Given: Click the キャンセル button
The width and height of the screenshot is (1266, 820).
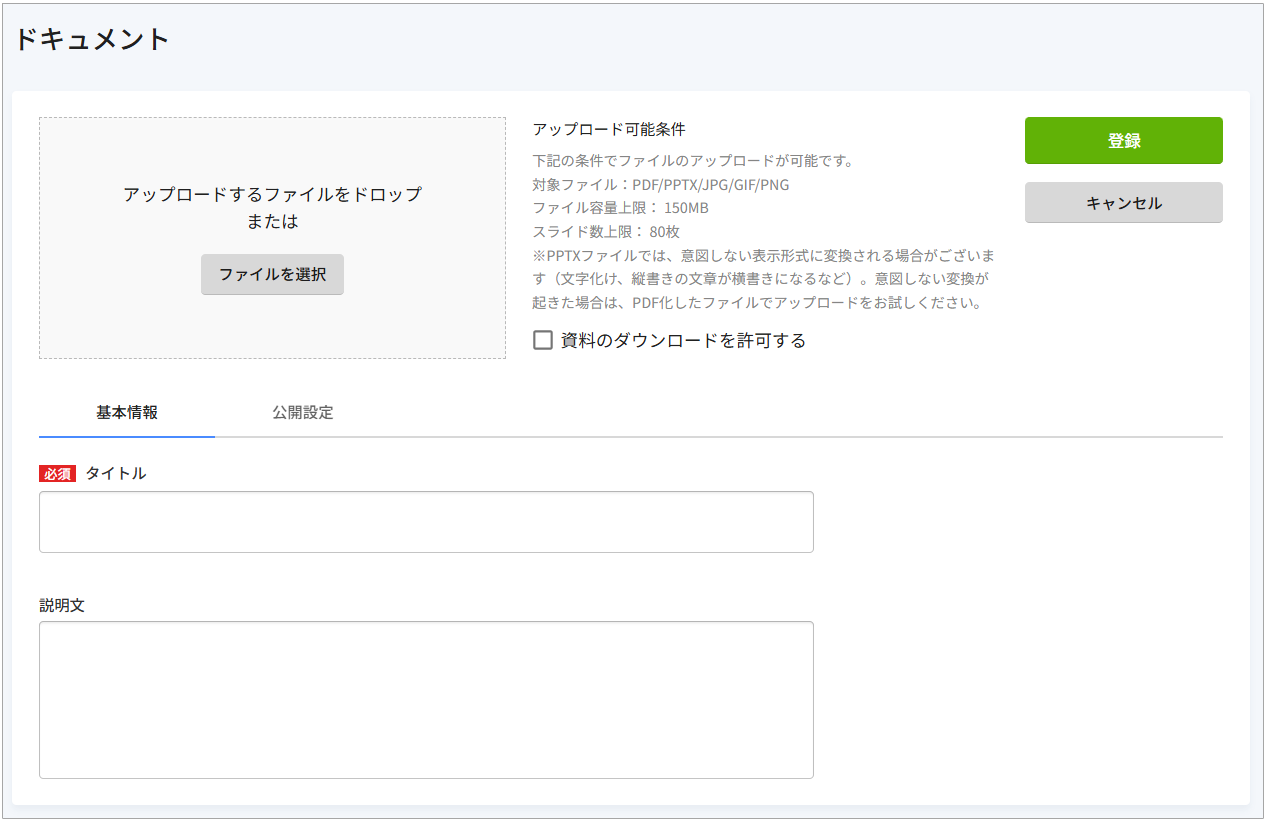Looking at the screenshot, I should (x=1123, y=203).
